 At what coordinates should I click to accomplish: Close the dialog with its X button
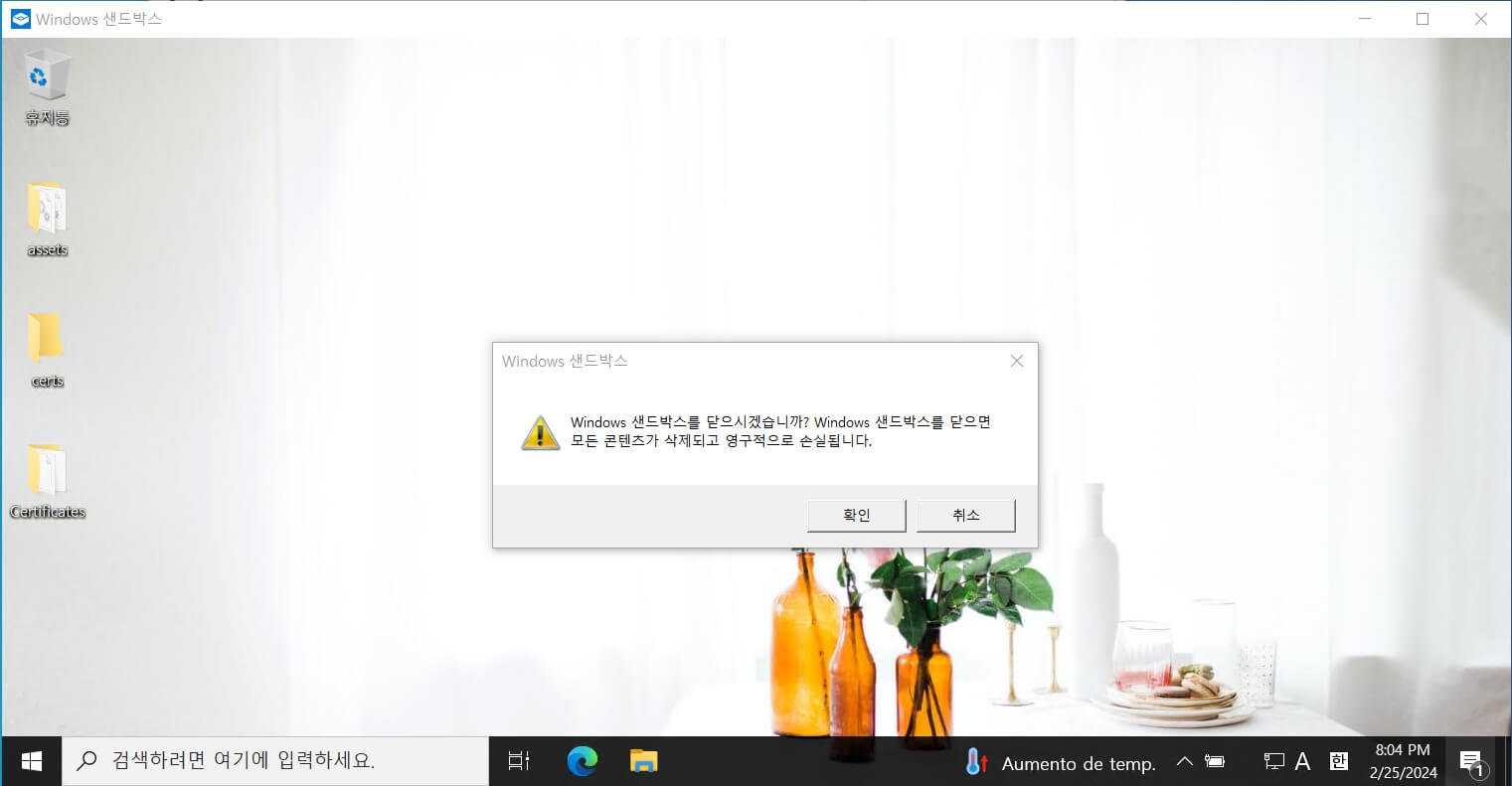(x=1016, y=361)
